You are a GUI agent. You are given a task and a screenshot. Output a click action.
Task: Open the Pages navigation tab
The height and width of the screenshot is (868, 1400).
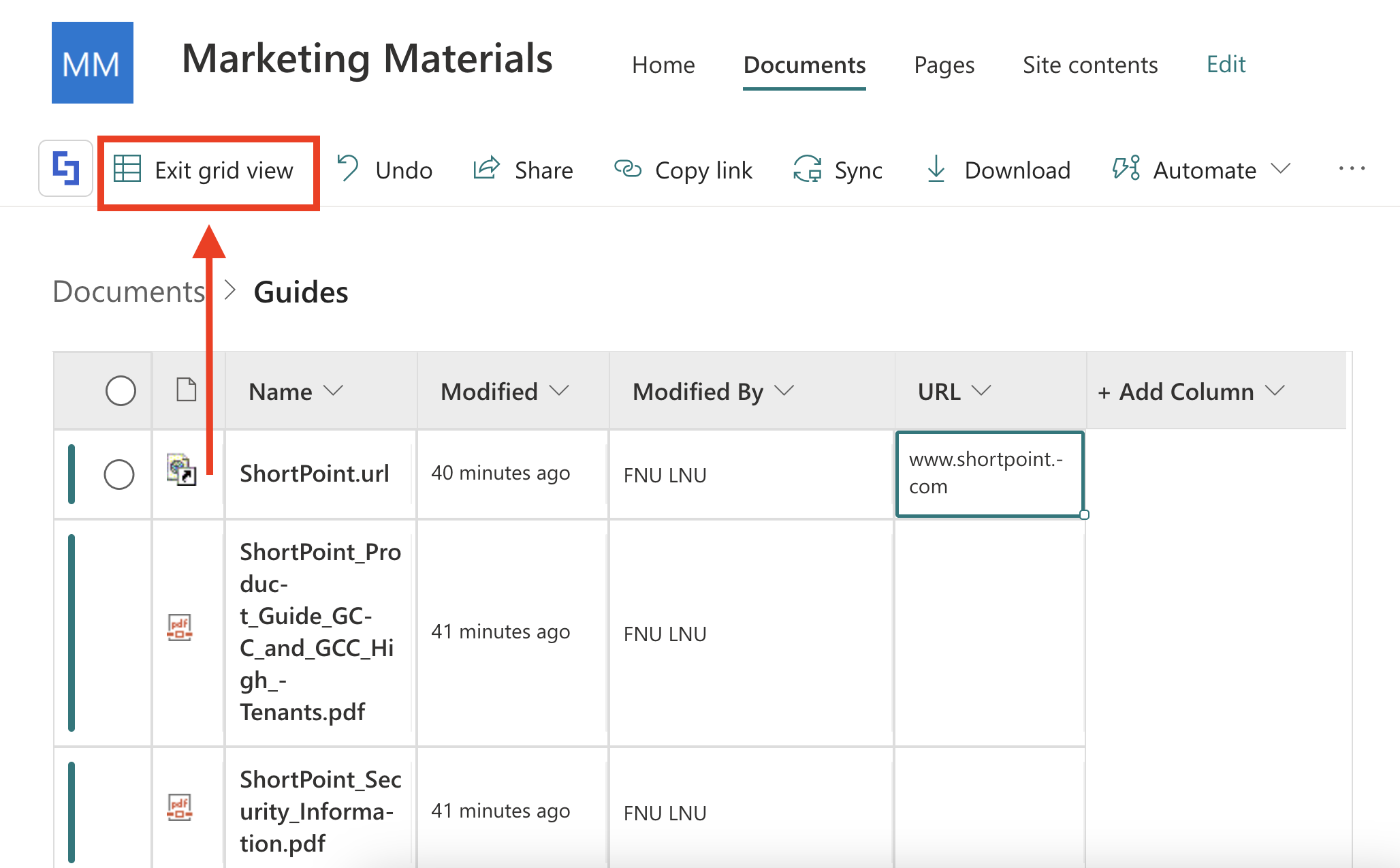[944, 65]
